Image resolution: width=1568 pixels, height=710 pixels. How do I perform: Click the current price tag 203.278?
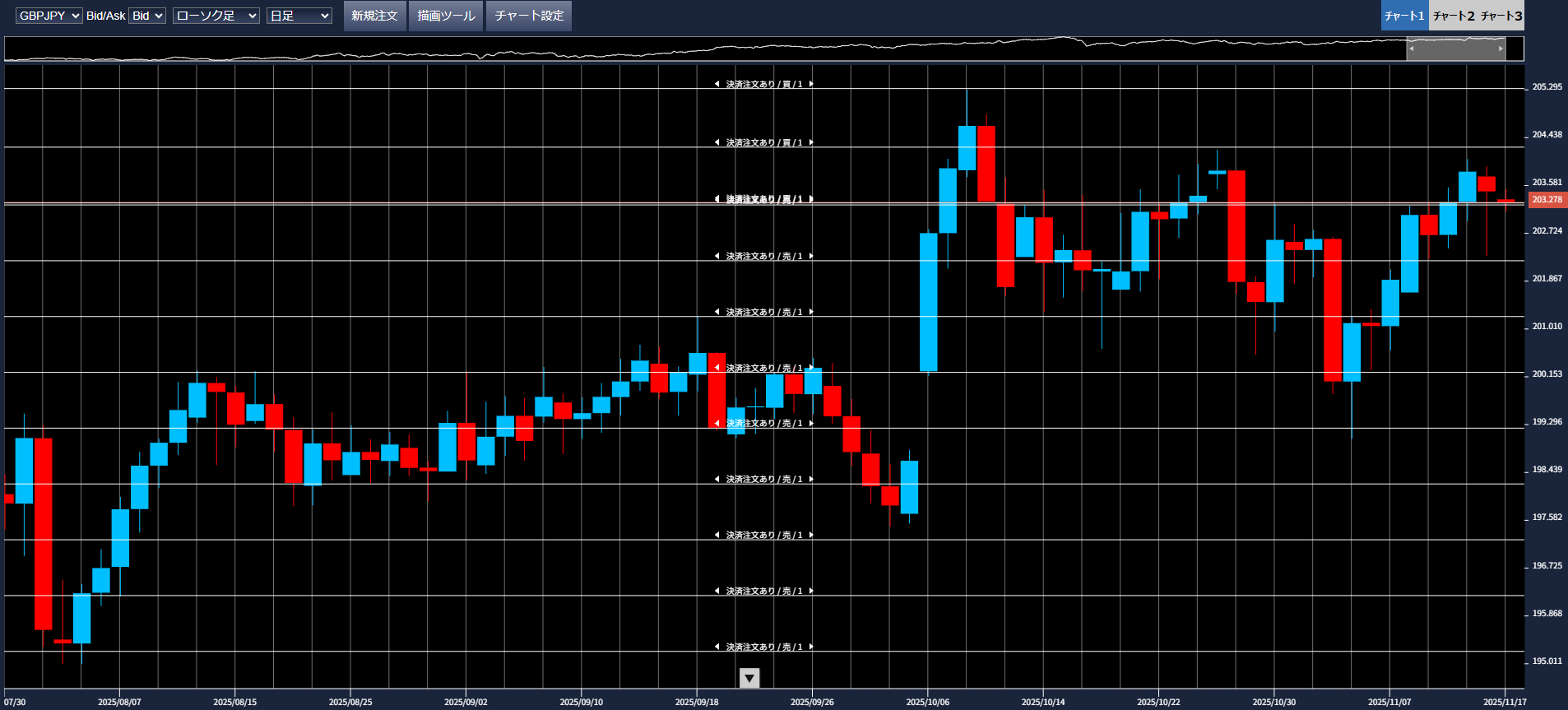pyautogui.click(x=1547, y=200)
